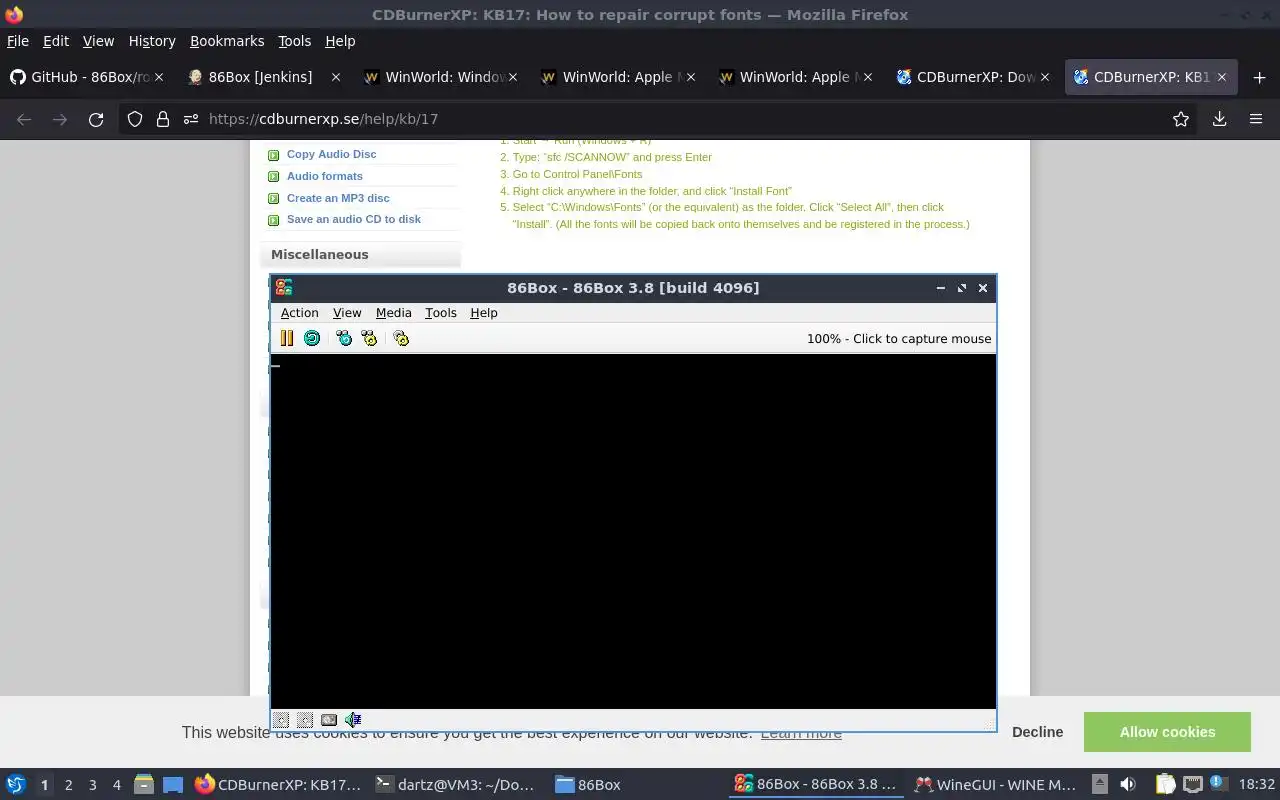Image resolution: width=1280 pixels, height=800 pixels.
Task: Open Audio formats help link
Action: [324, 176]
